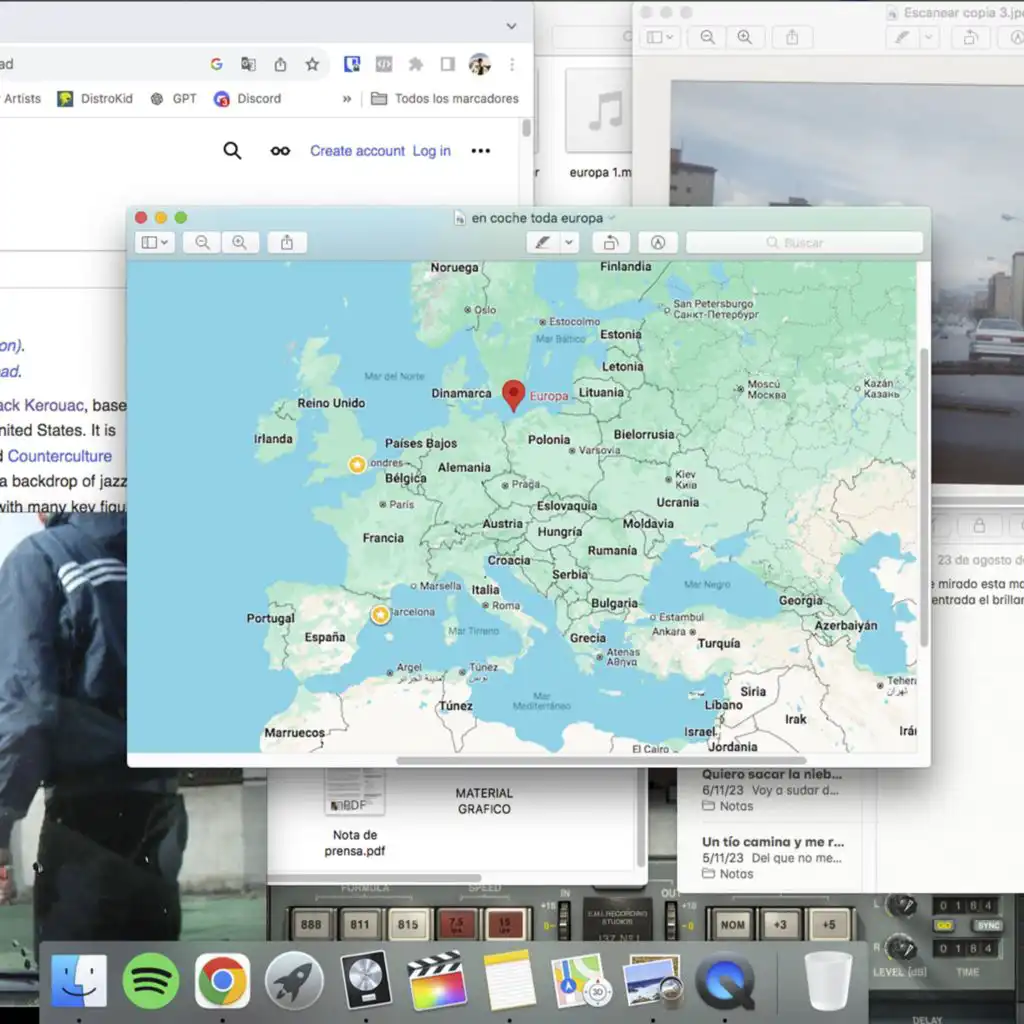Share this page from Chrome's address bar
1024x1024 pixels.
(x=280, y=64)
